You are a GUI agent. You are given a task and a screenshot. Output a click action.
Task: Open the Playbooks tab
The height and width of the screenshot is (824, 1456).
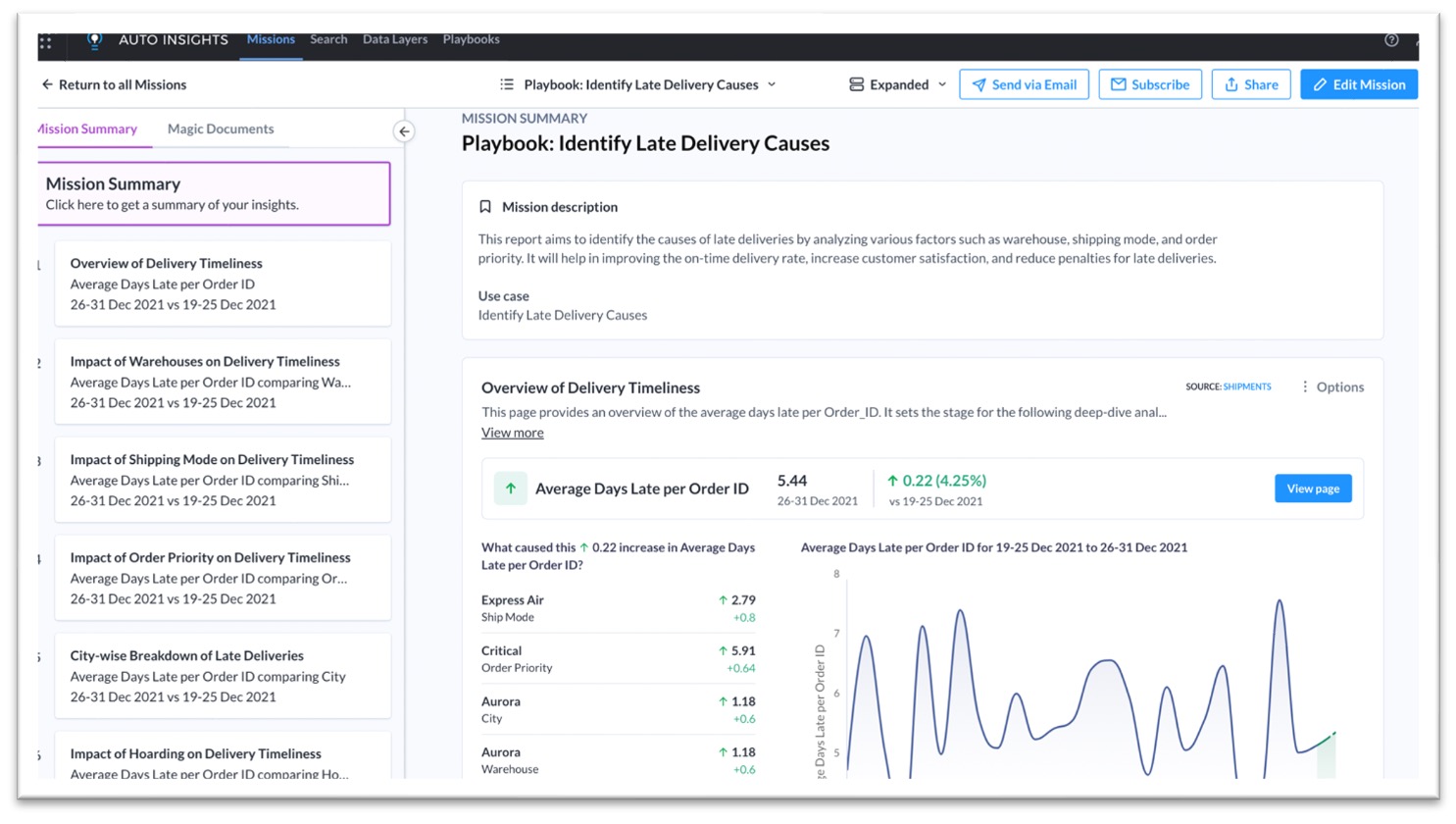tap(471, 40)
